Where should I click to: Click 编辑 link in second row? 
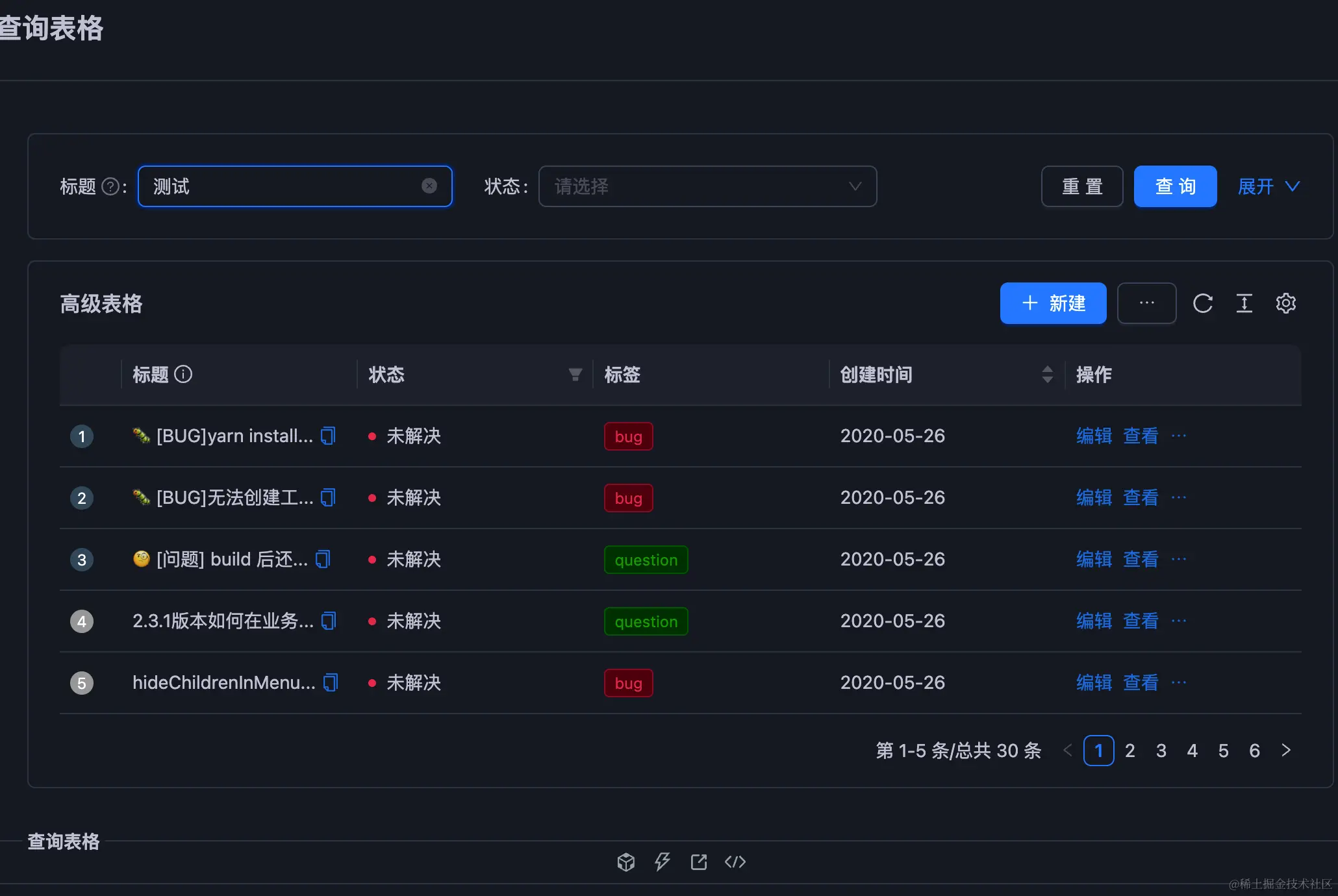(x=1094, y=497)
